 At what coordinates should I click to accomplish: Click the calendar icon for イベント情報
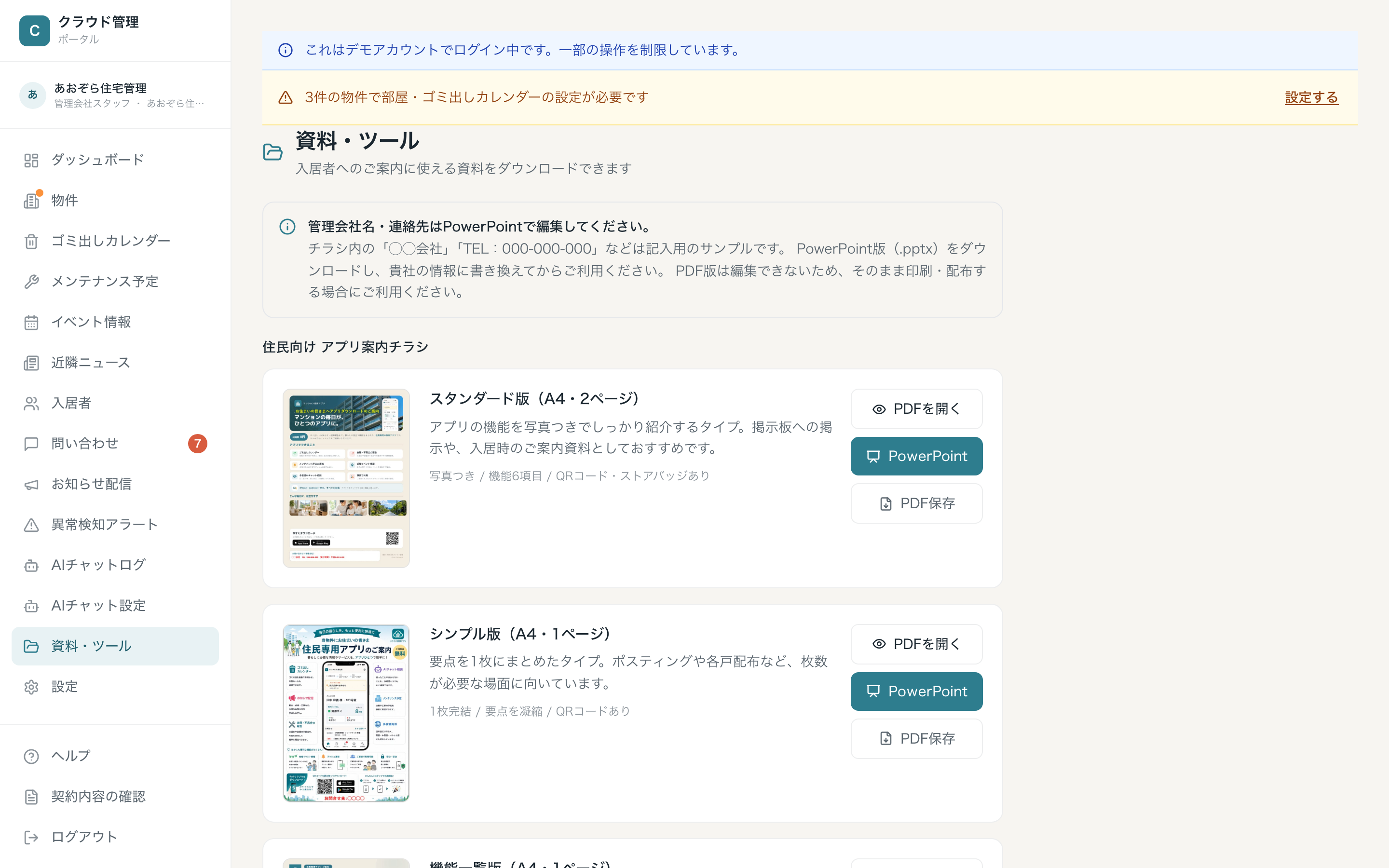pyautogui.click(x=31, y=323)
